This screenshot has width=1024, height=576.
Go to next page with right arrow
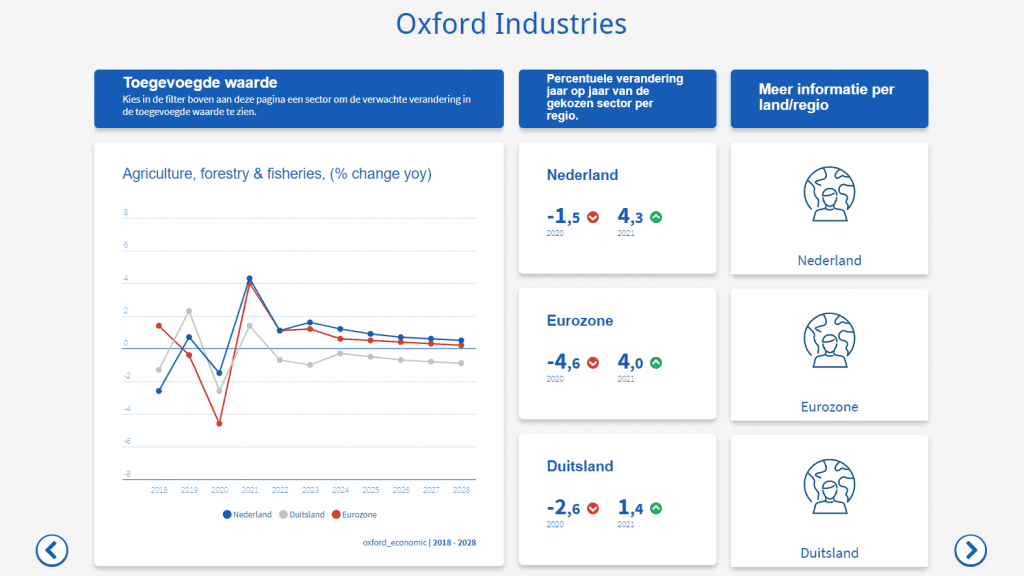coord(970,549)
